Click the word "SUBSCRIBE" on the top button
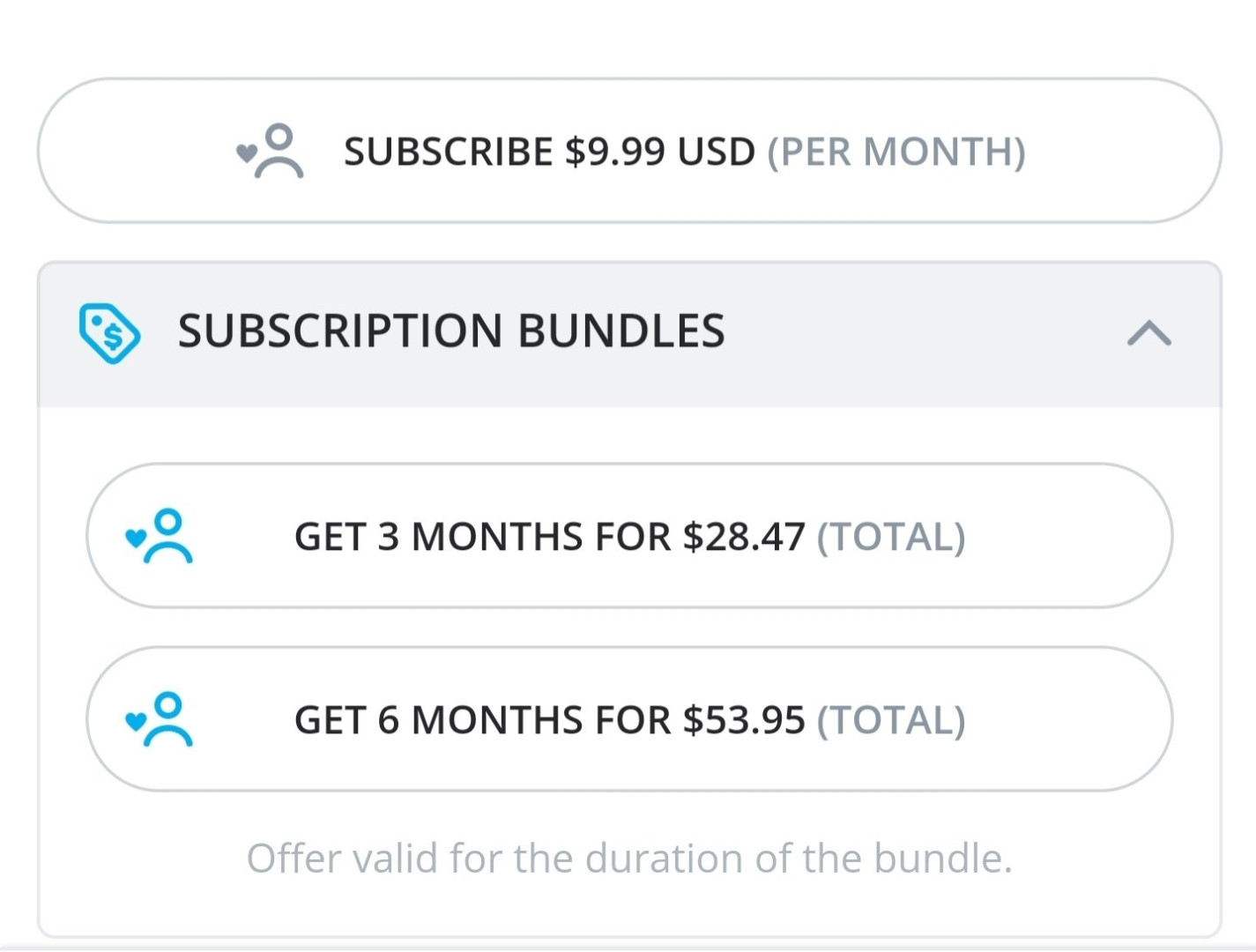 pyautogui.click(x=448, y=152)
